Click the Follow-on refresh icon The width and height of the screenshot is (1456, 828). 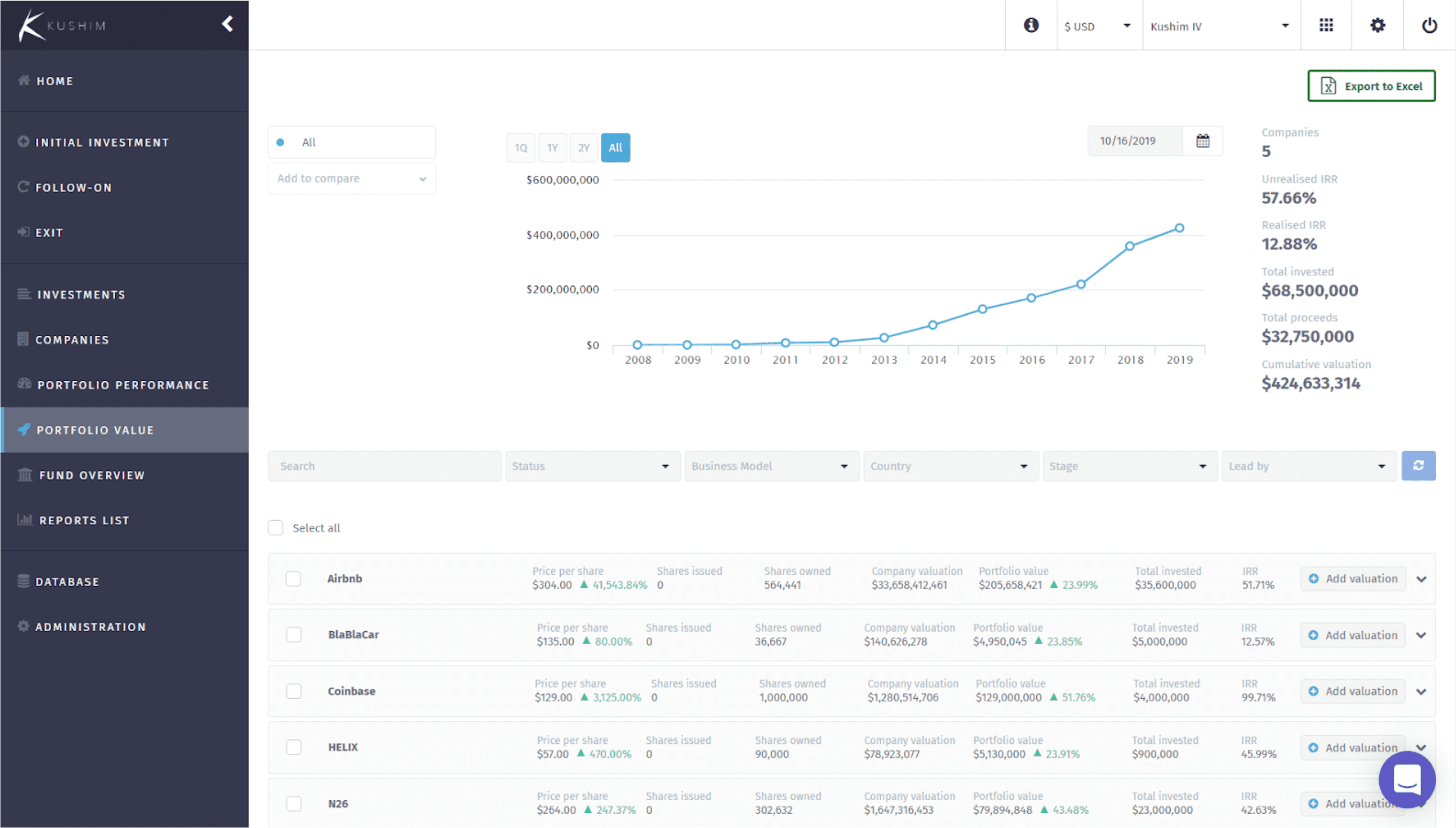23,187
